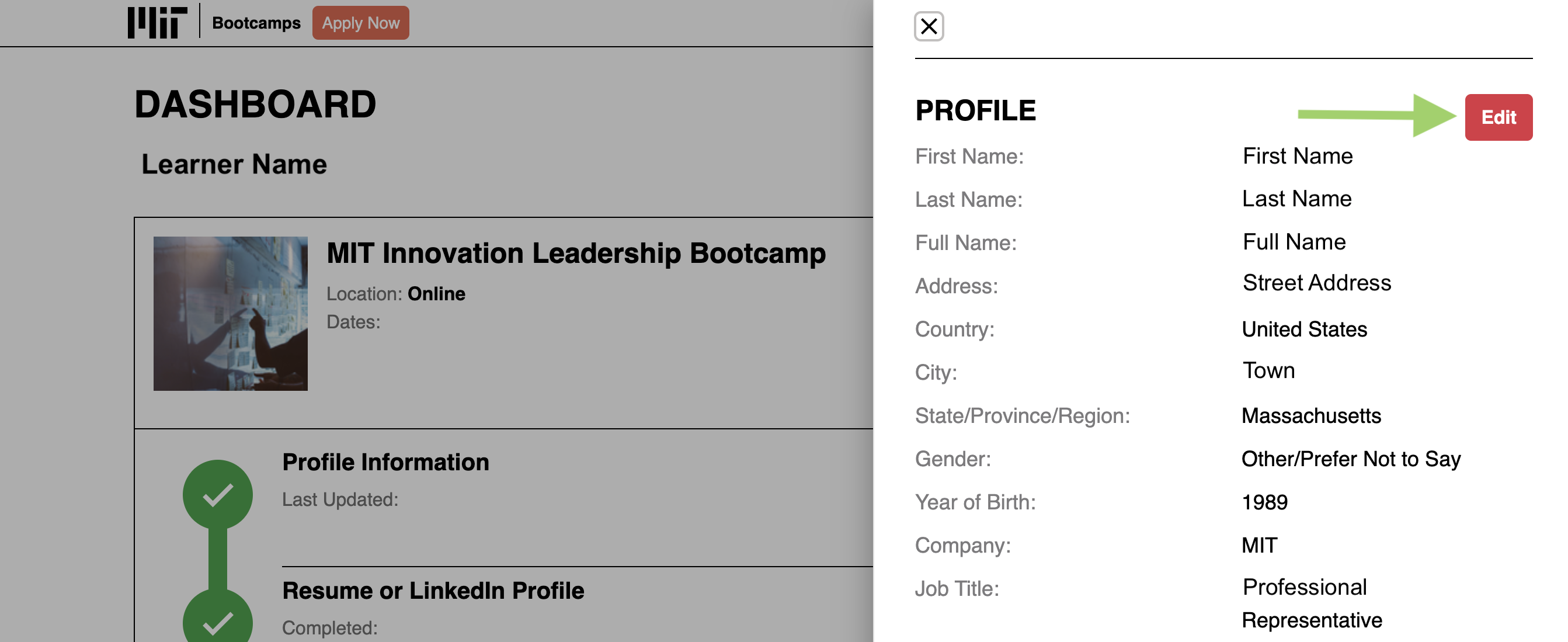This screenshot has height=642, width=1568.
Task: Click the Learner Name text
Action: (x=234, y=165)
